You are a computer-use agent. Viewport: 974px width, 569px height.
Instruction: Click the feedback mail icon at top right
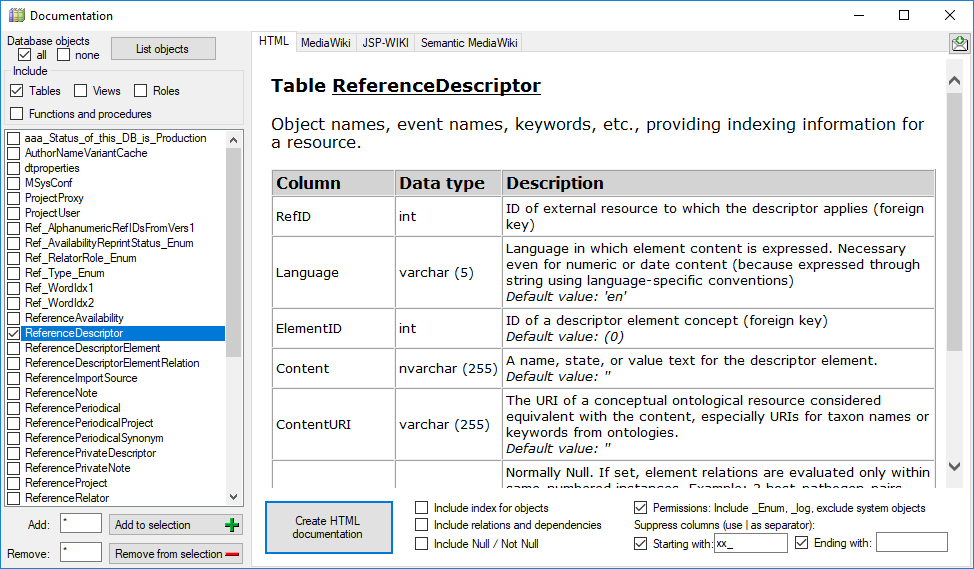(x=960, y=43)
